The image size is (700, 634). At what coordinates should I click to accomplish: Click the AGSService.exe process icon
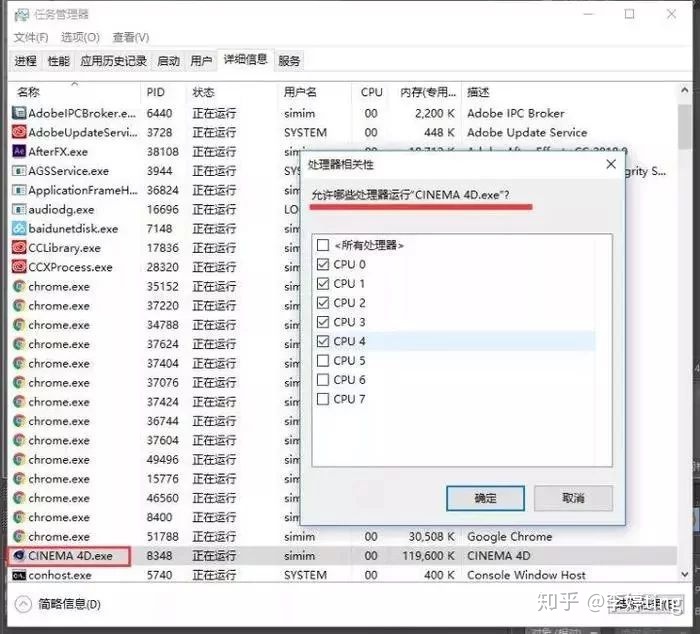19,171
